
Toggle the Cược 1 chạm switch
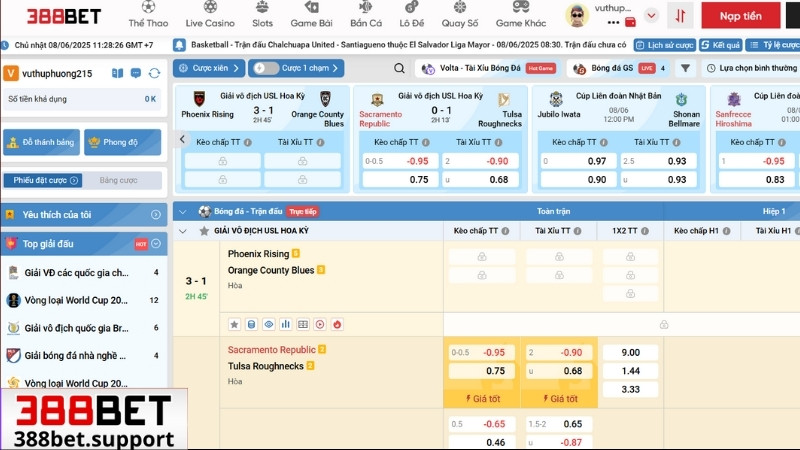tap(266, 68)
